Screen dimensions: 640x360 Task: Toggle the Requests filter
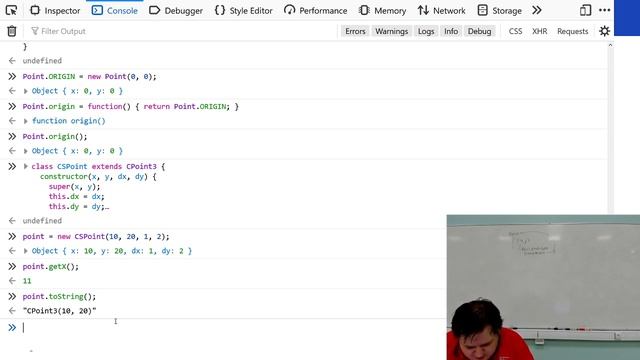click(572, 31)
